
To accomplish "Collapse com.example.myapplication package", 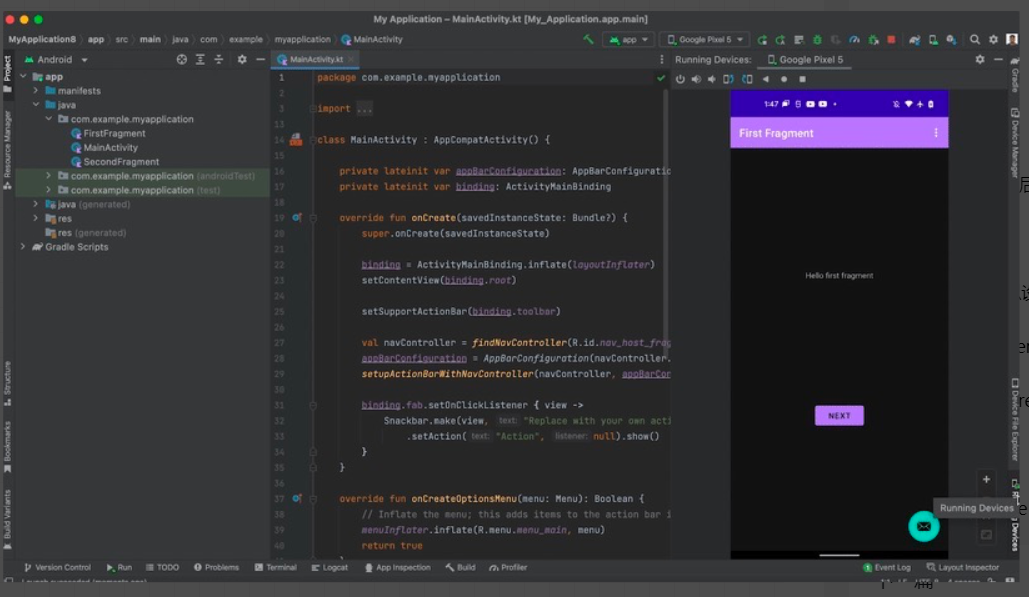I will point(49,119).
